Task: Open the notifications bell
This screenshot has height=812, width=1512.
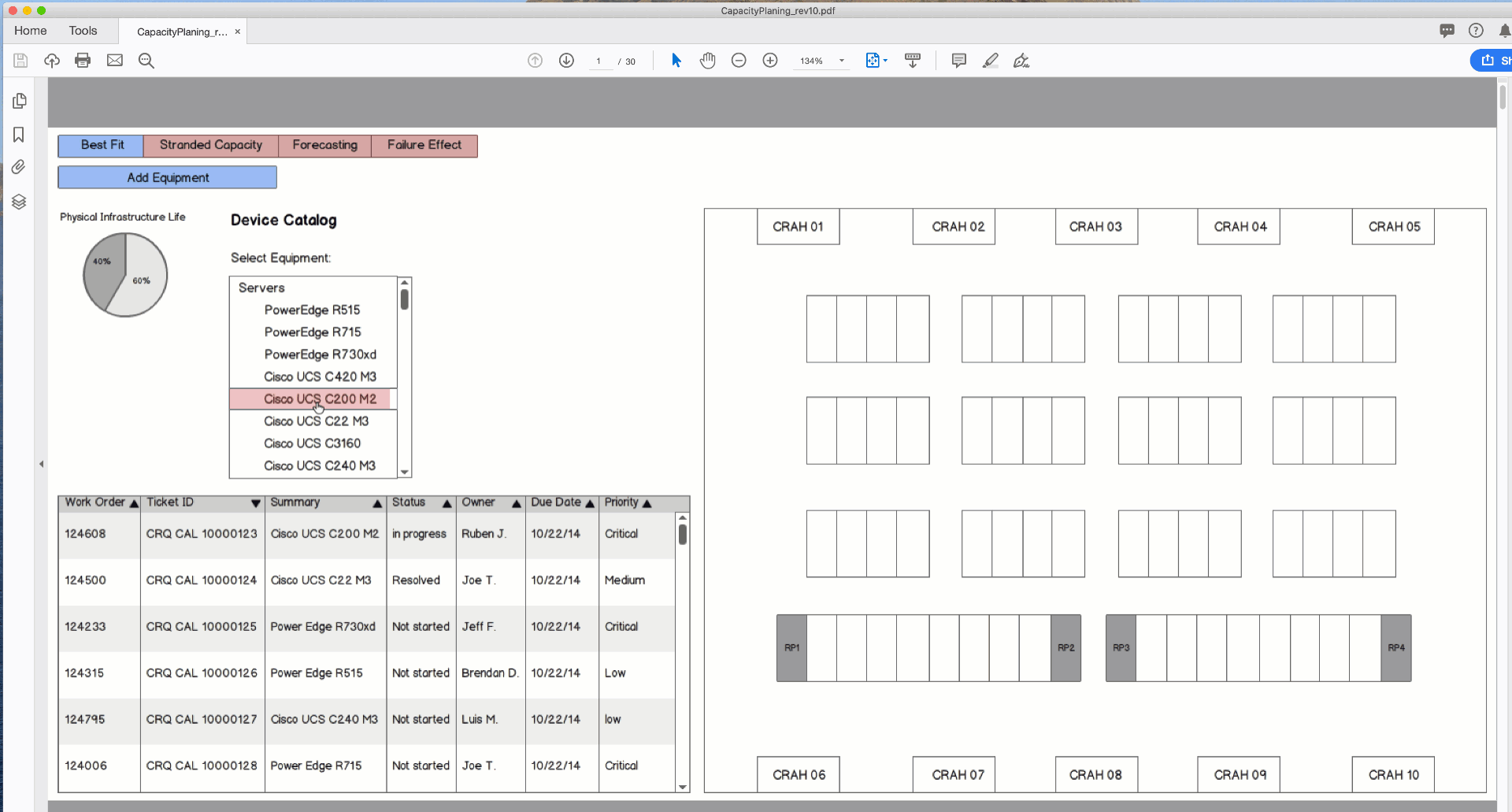Action: [1504, 31]
